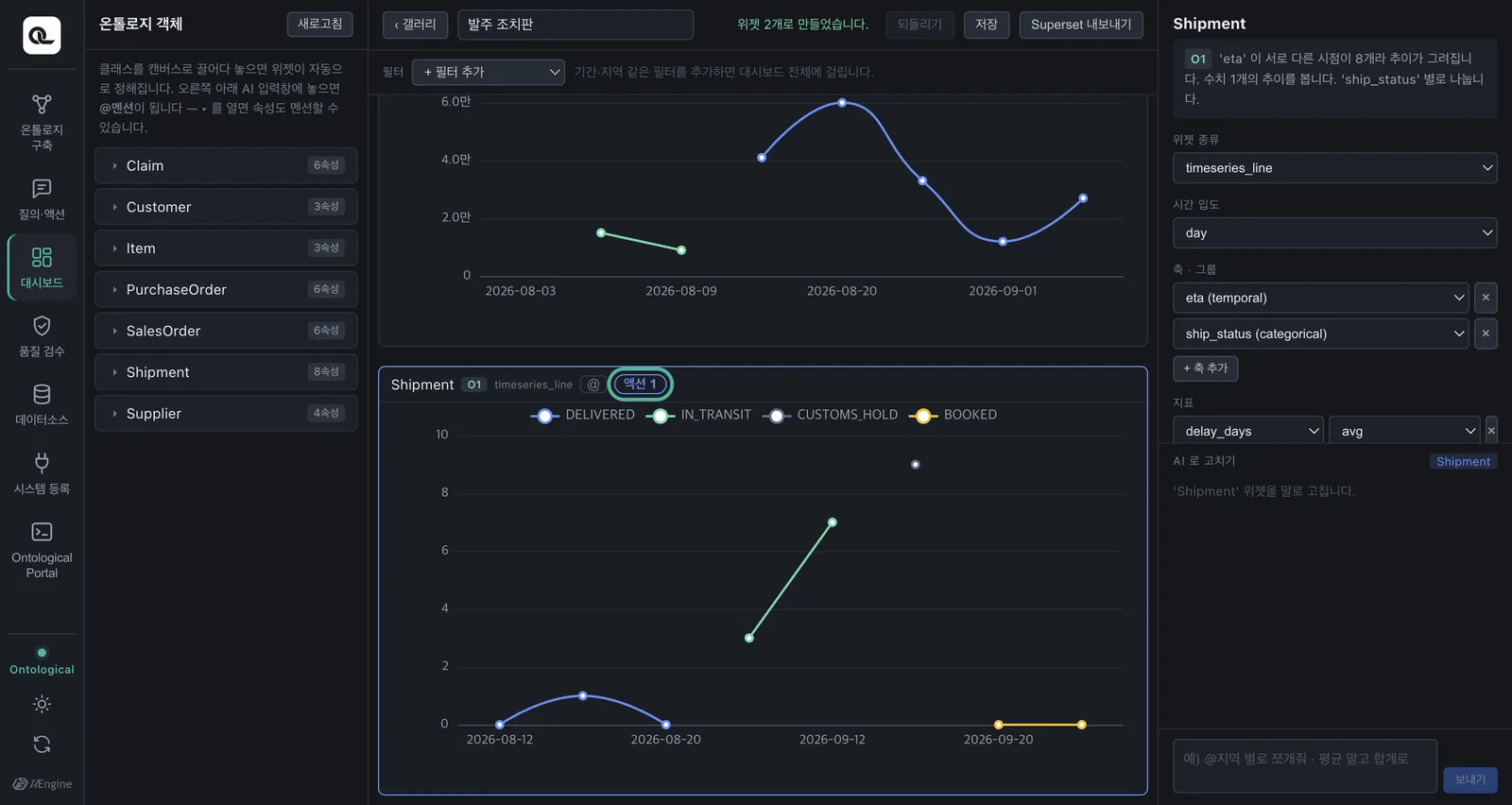Viewport: 1512px width, 805px height.
Task: Click the dashboard name field 발주 조치판
Action: tap(576, 25)
